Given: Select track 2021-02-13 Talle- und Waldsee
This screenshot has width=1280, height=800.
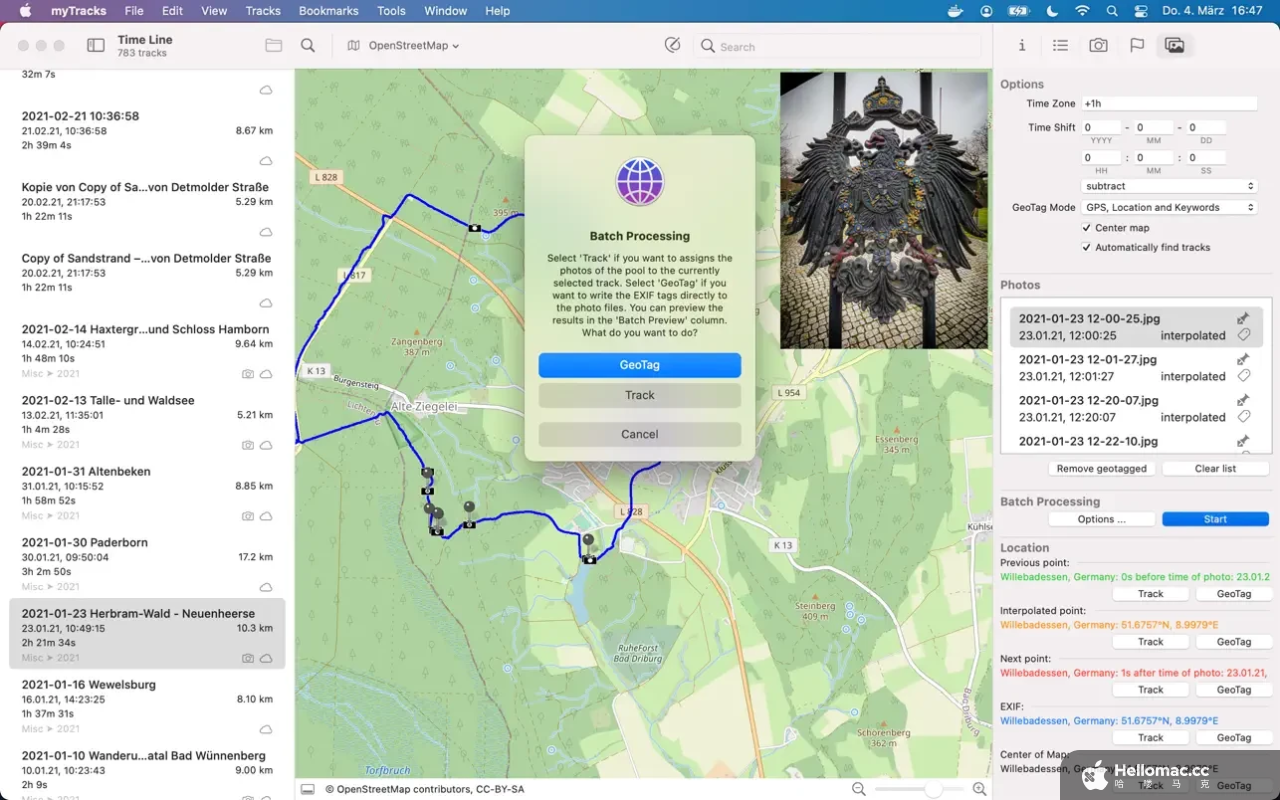Looking at the screenshot, I should coord(147,421).
